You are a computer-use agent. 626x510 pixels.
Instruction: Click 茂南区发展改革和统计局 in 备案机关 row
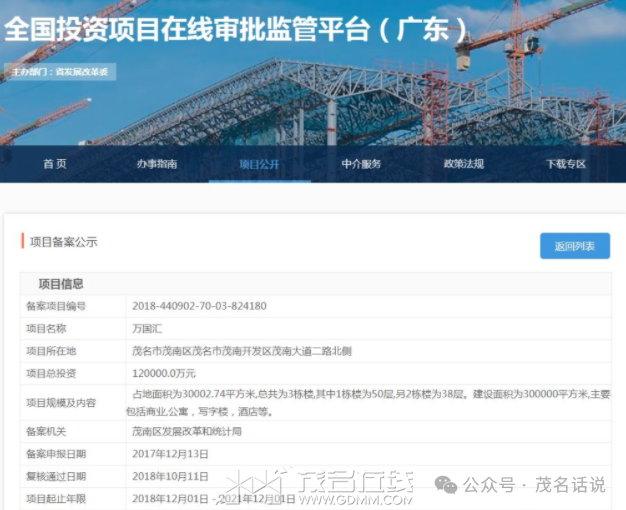(x=186, y=431)
